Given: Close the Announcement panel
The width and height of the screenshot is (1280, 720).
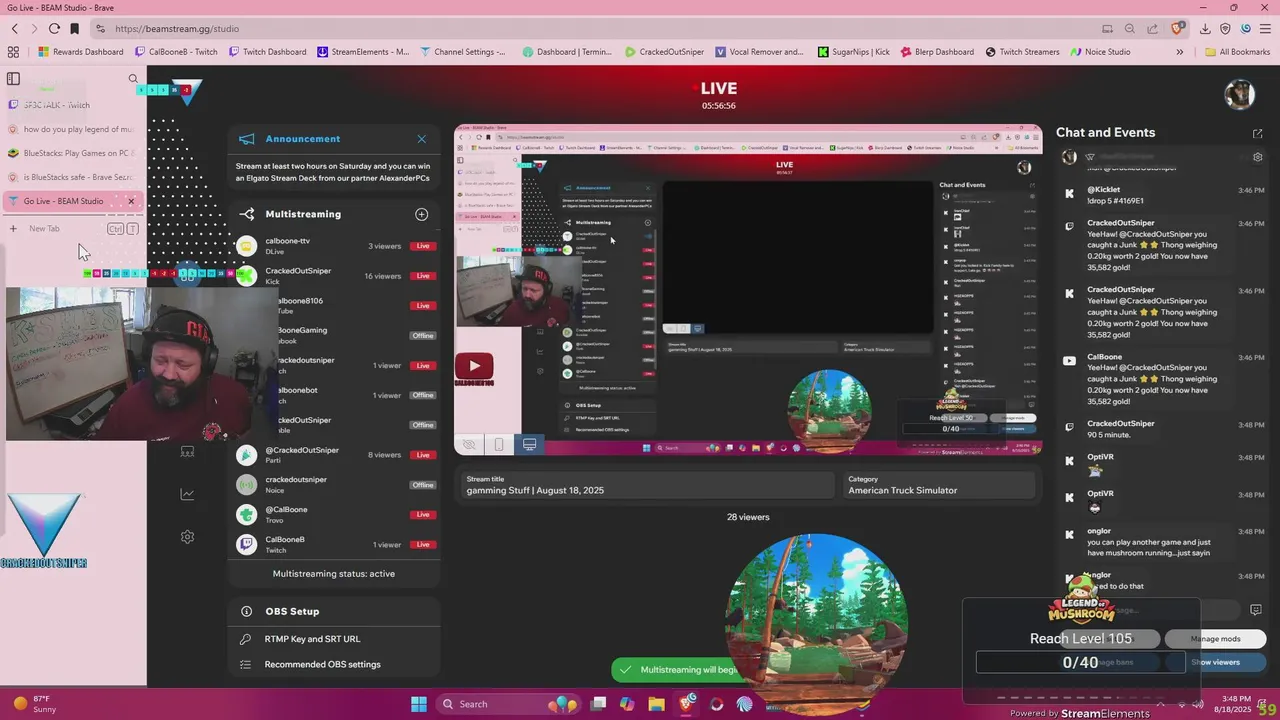Looking at the screenshot, I should (421, 139).
